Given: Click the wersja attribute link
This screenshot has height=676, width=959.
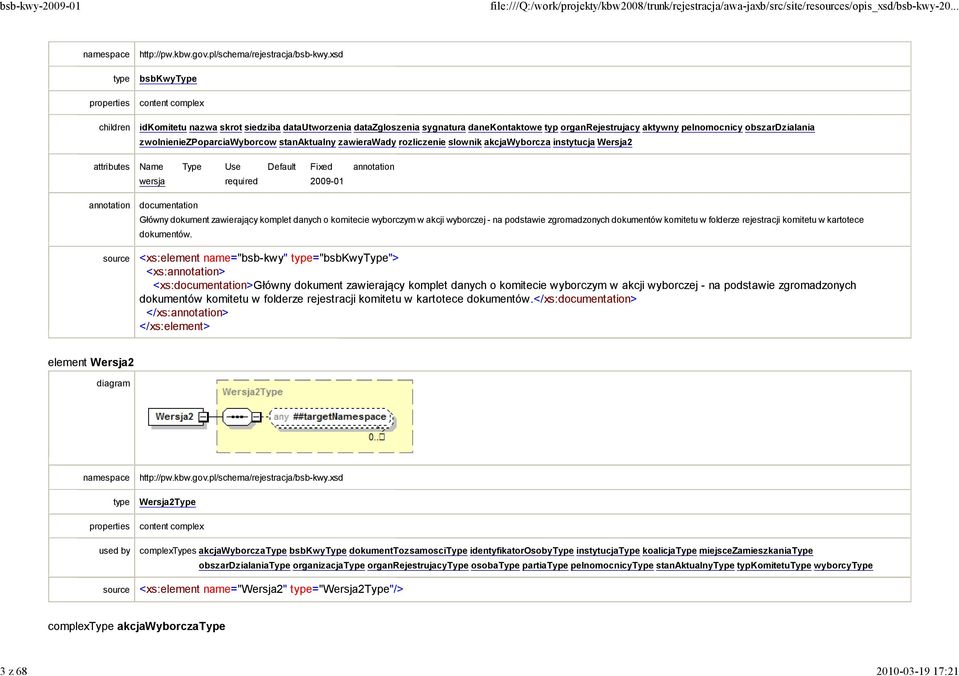Looking at the screenshot, I should click(152, 181).
